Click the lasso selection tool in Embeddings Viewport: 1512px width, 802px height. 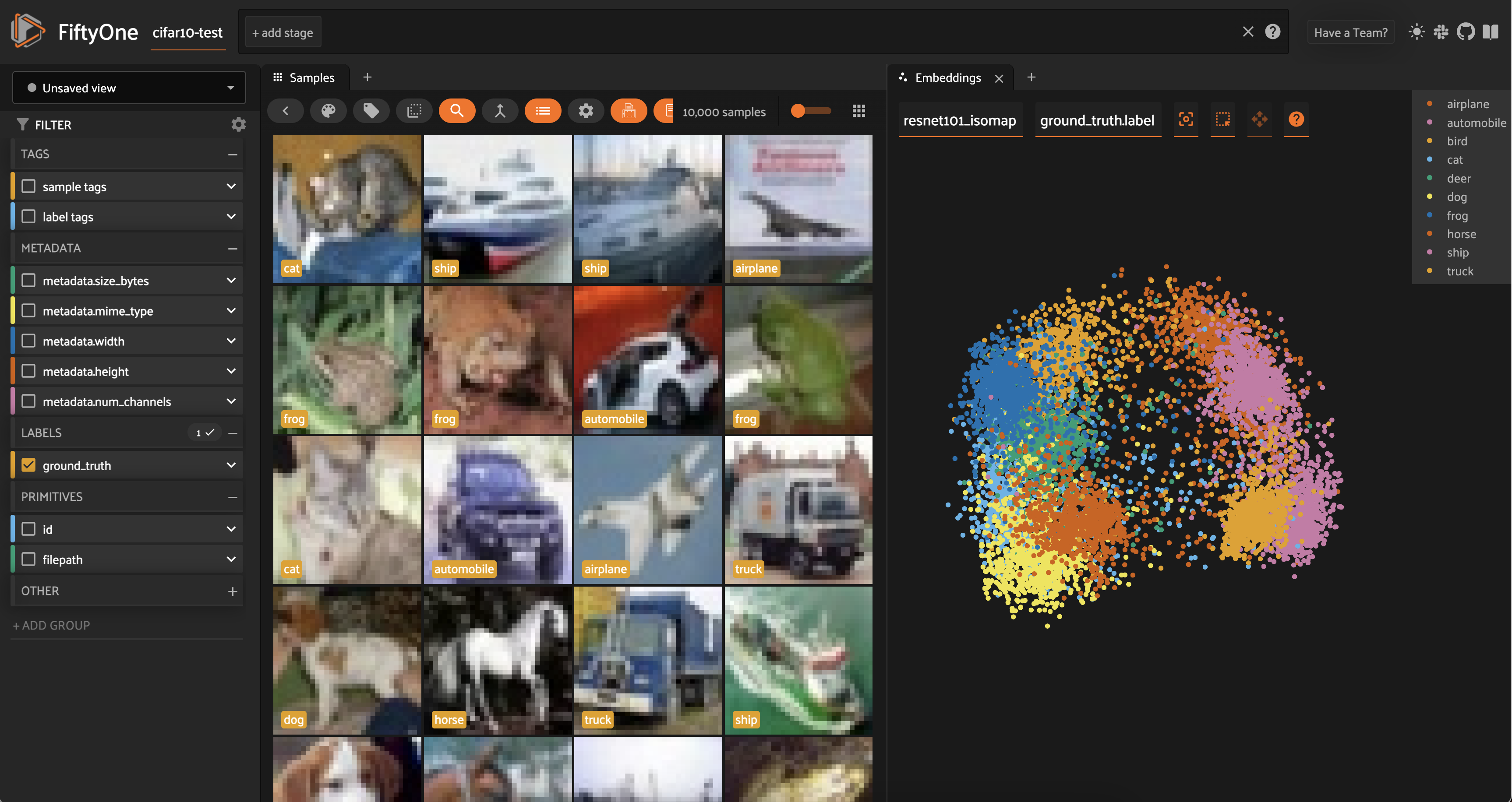point(1222,120)
